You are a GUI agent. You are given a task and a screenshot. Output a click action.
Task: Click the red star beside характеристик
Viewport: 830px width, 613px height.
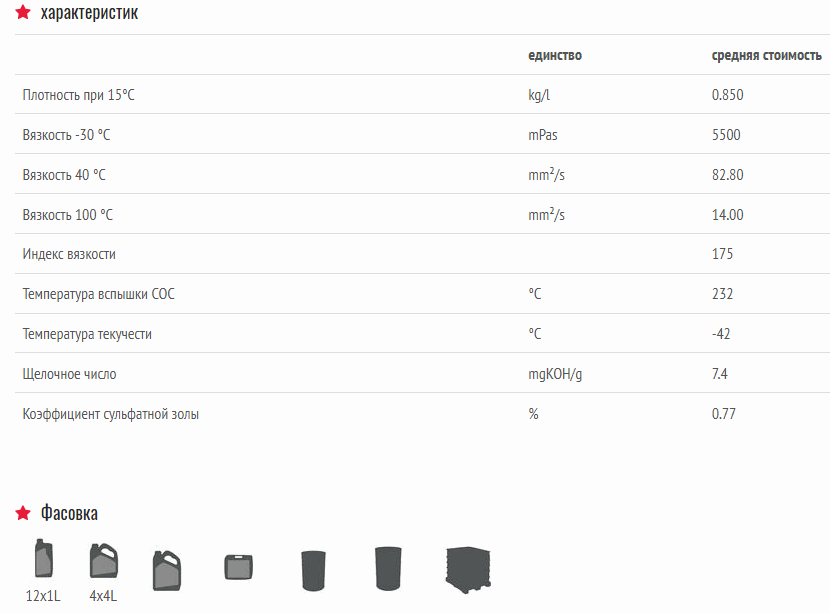[x=23, y=12]
